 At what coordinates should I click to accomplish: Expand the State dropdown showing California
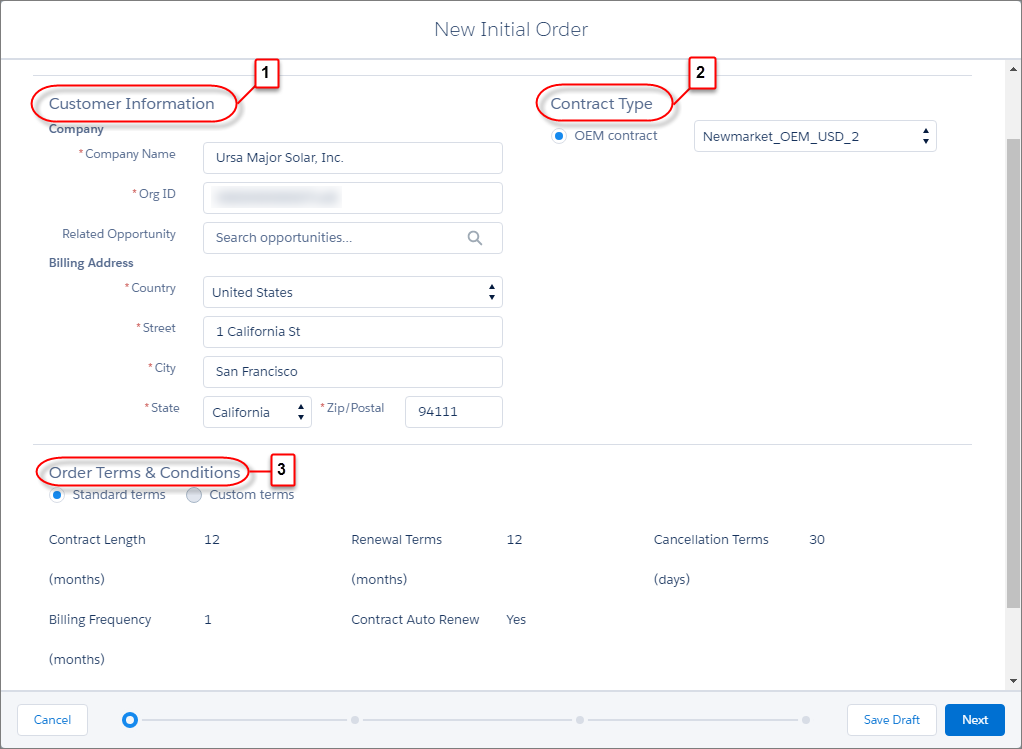click(x=257, y=412)
